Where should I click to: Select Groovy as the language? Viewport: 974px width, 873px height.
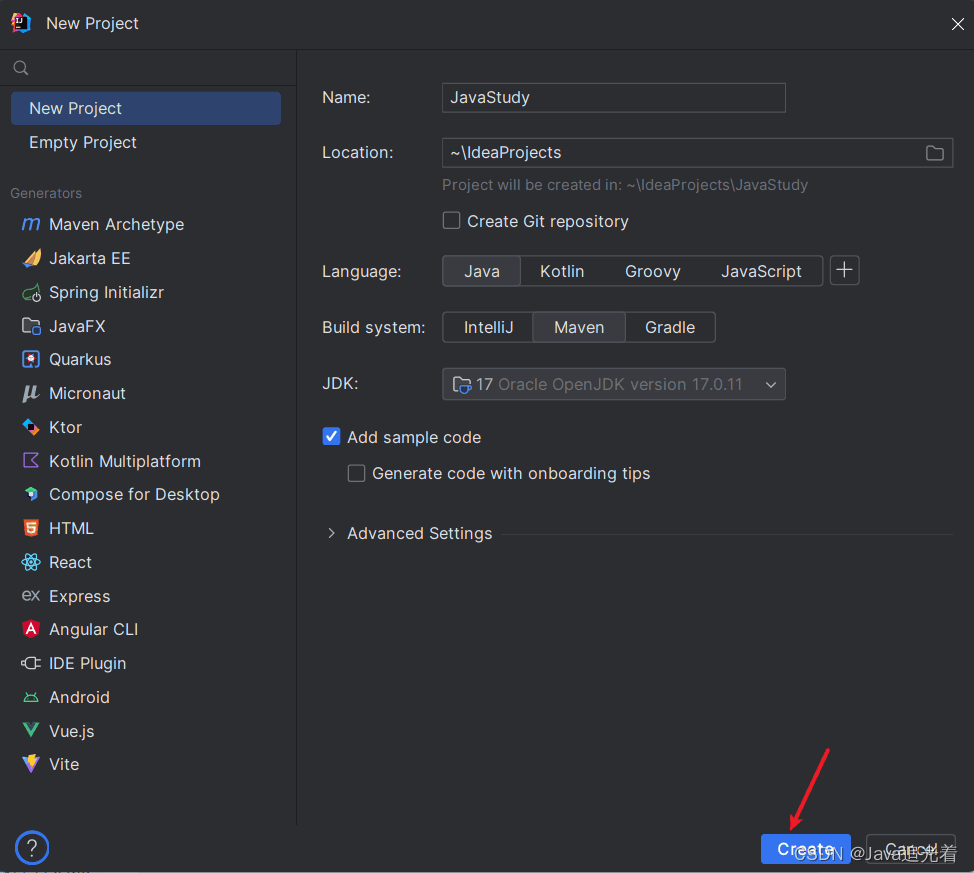click(x=652, y=271)
